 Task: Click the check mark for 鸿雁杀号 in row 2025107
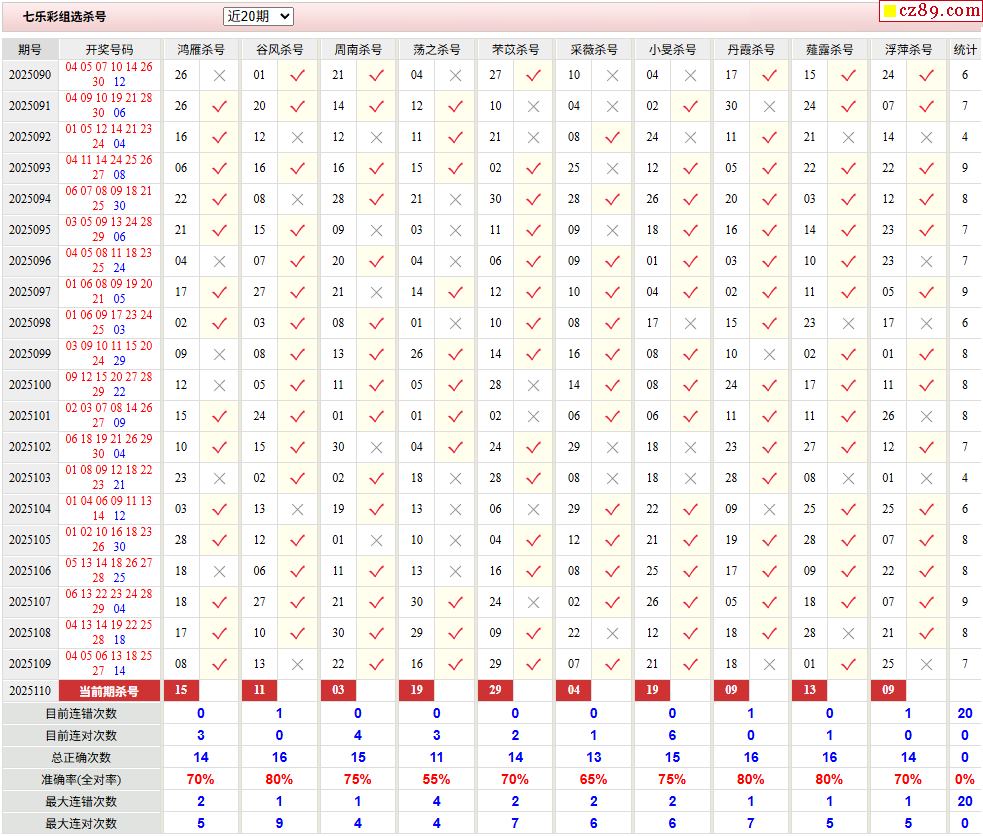click(219, 603)
